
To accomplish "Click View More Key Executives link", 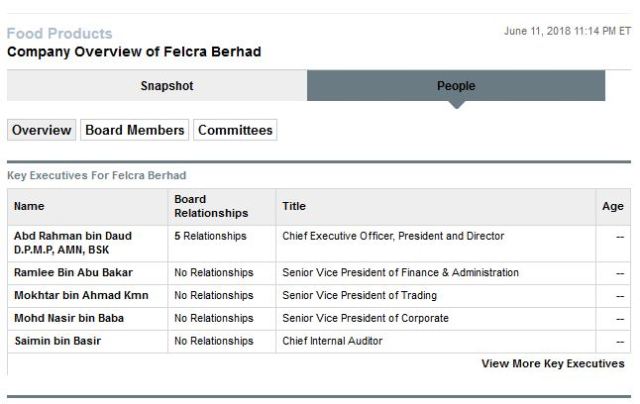I will [x=552, y=364].
